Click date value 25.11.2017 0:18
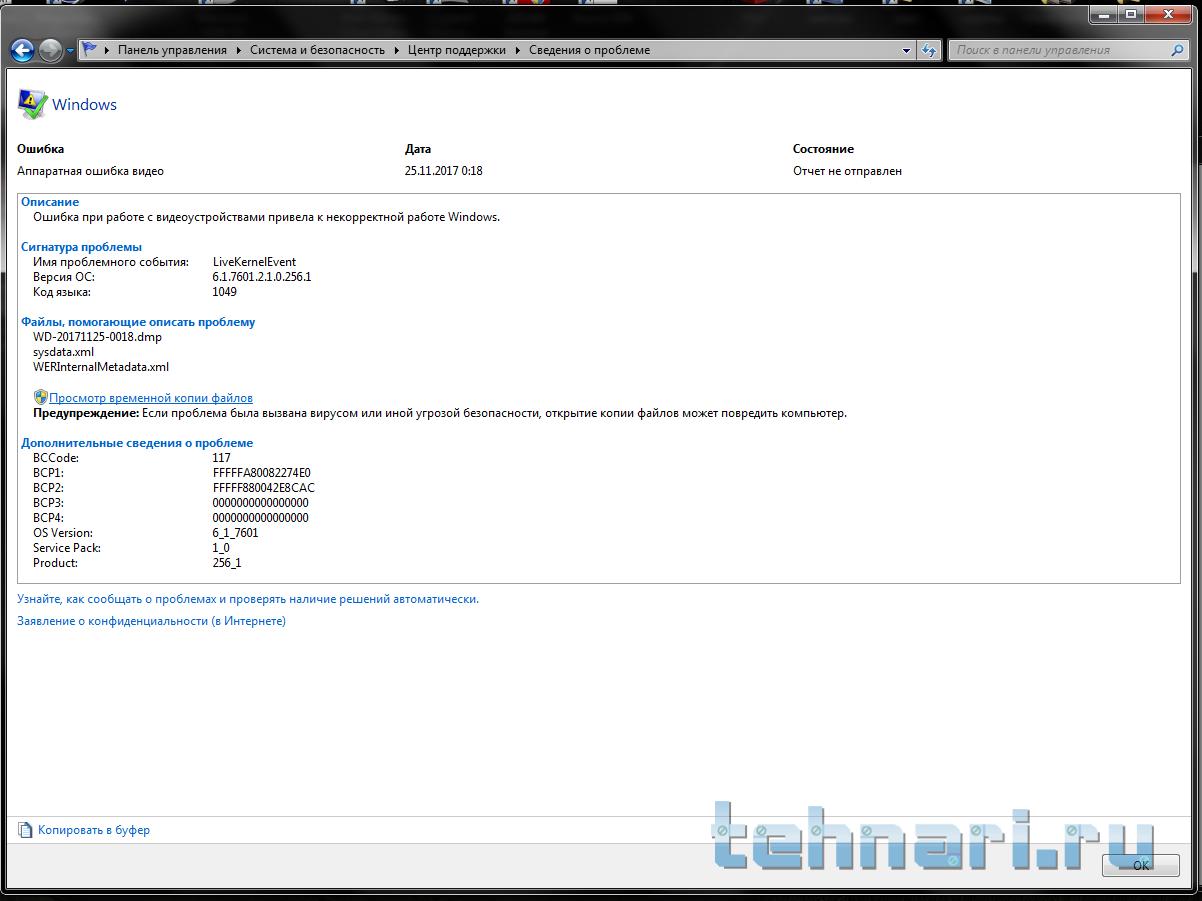This screenshot has width=1202, height=901. [x=444, y=171]
